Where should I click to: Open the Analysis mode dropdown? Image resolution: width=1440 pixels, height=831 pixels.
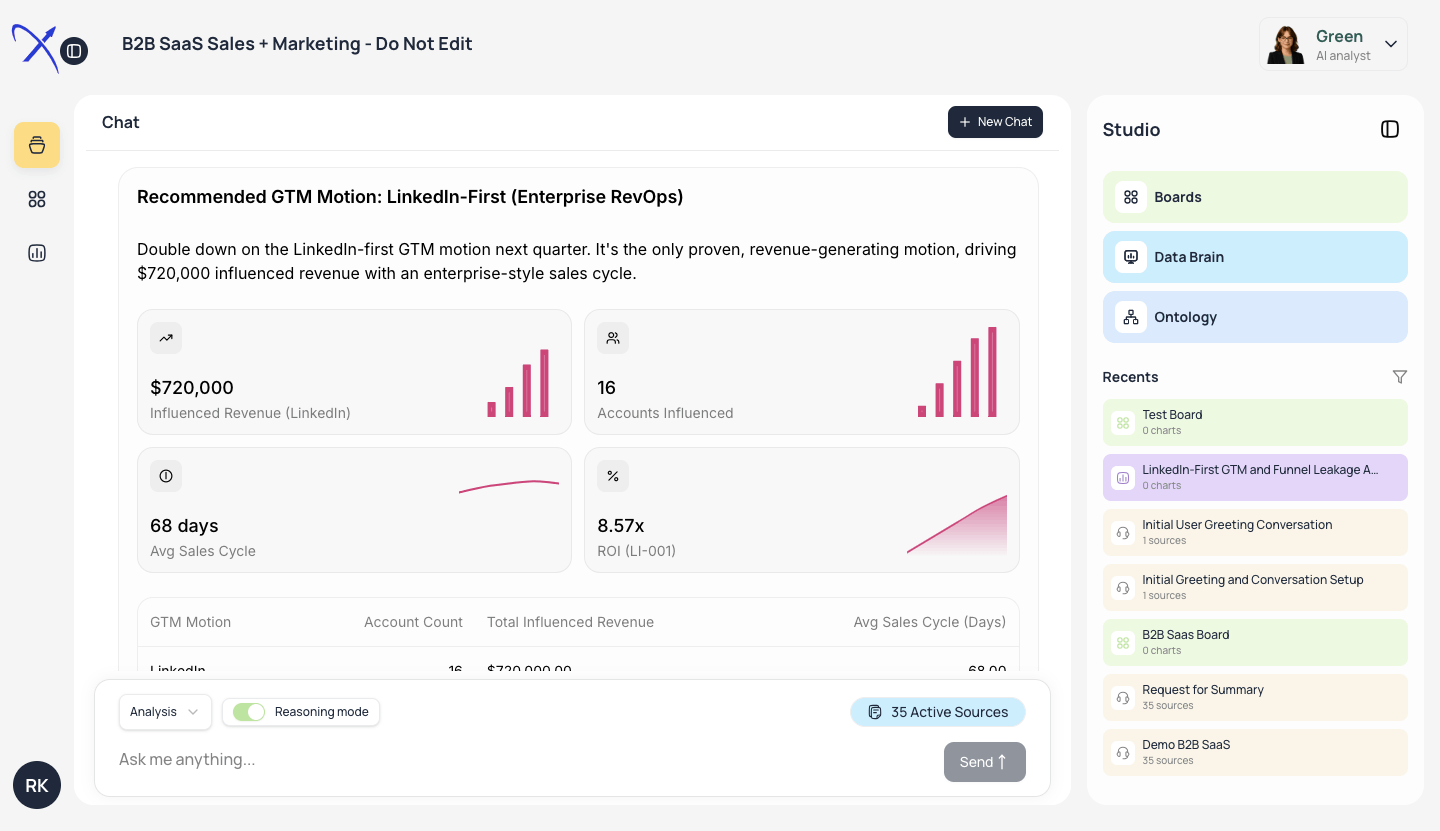(165, 712)
